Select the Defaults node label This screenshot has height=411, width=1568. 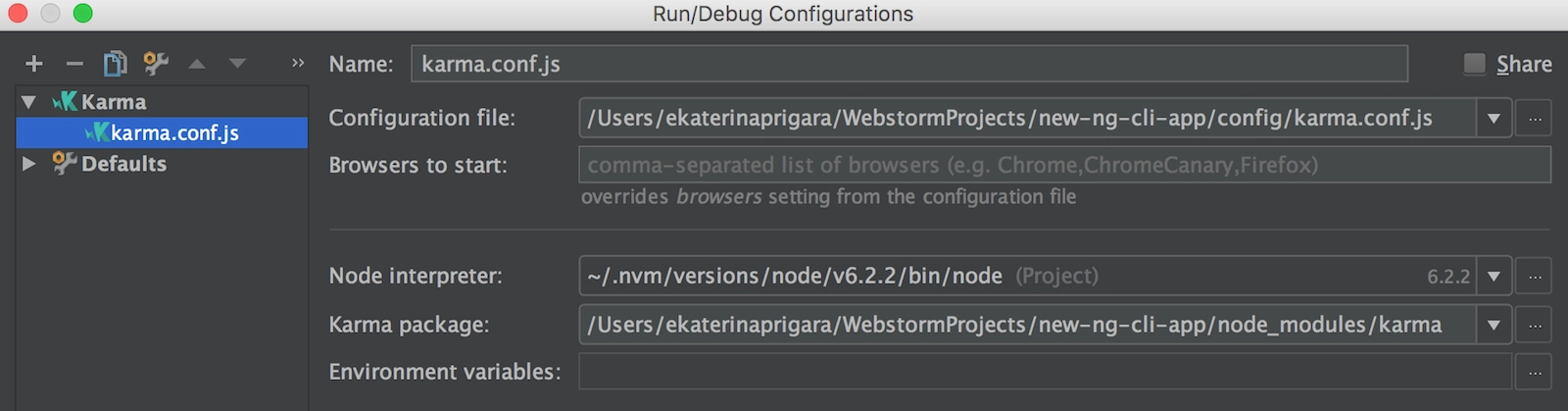pyautogui.click(x=123, y=164)
